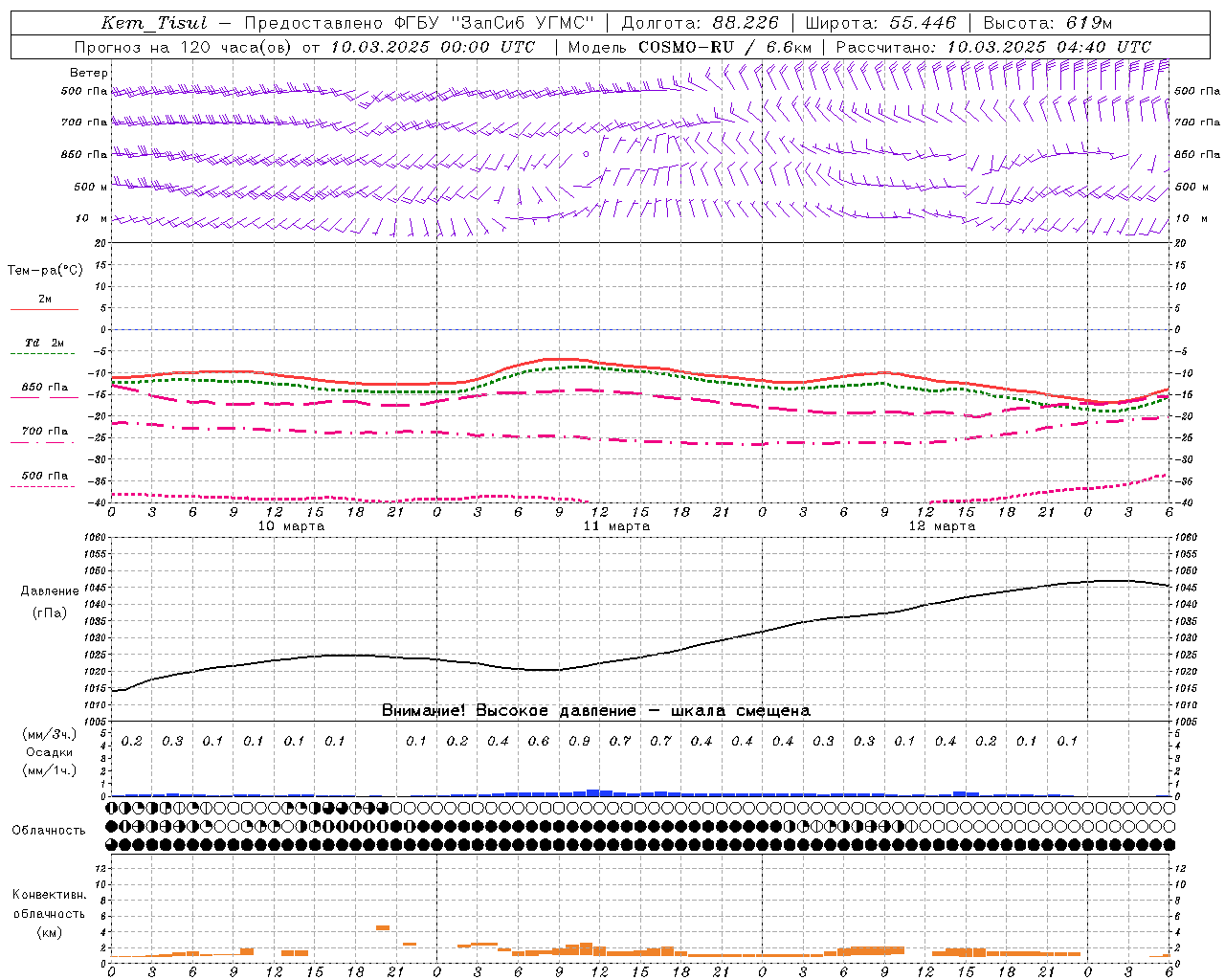Click the "500 м" wind level label on left
The width and height of the screenshot is (1225, 980).
(91, 187)
